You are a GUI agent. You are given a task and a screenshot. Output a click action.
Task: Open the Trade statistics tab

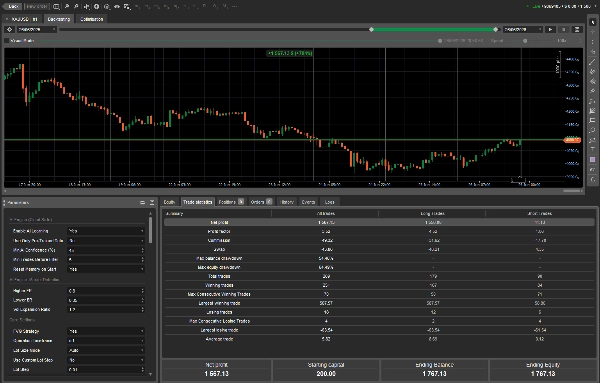(197, 202)
